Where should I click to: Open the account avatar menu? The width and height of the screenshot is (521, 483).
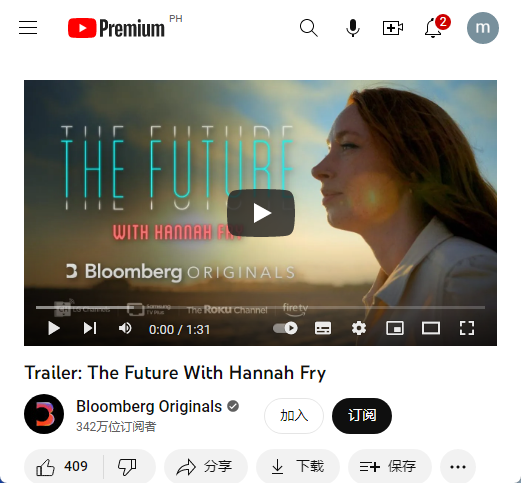483,28
